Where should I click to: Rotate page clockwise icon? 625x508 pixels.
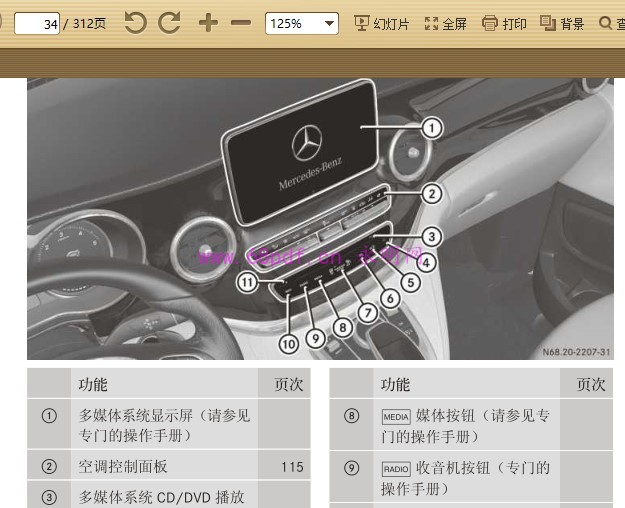(x=169, y=22)
